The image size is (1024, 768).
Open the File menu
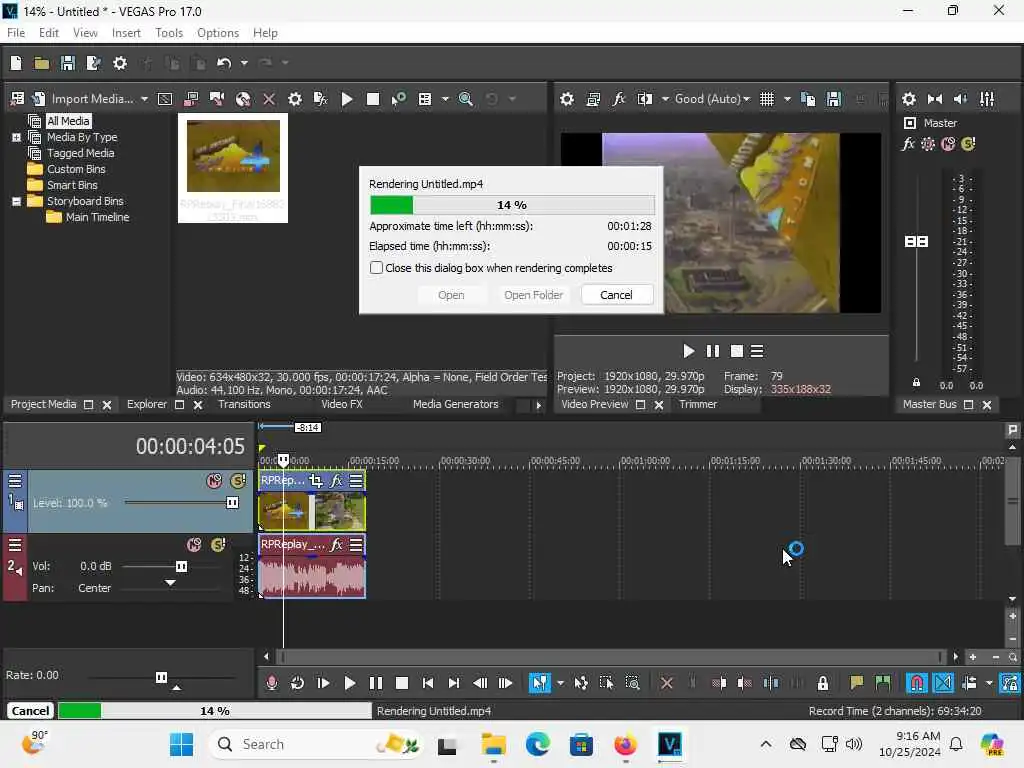pyautogui.click(x=16, y=33)
